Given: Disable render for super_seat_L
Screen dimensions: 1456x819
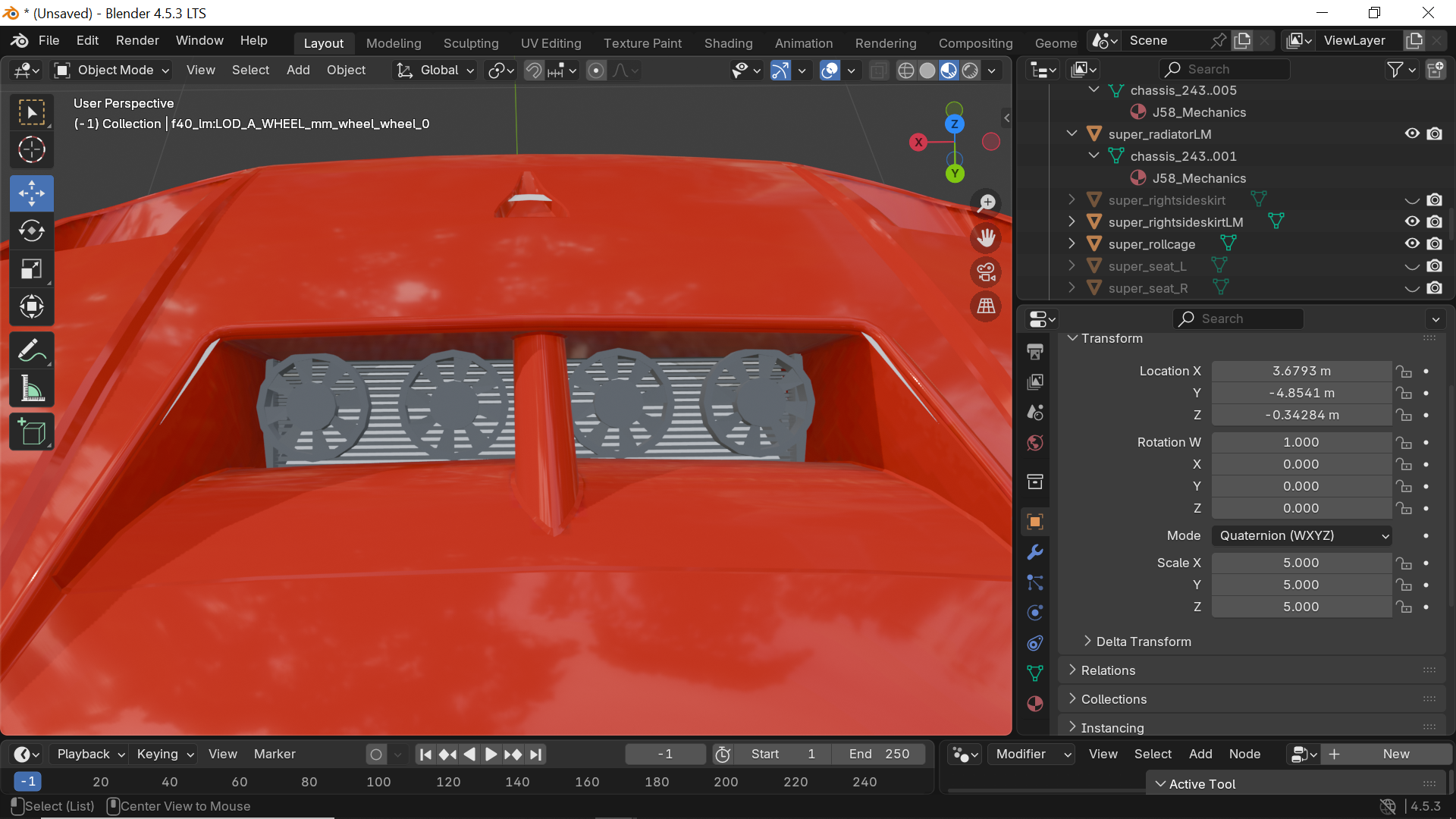Looking at the screenshot, I should [x=1434, y=266].
